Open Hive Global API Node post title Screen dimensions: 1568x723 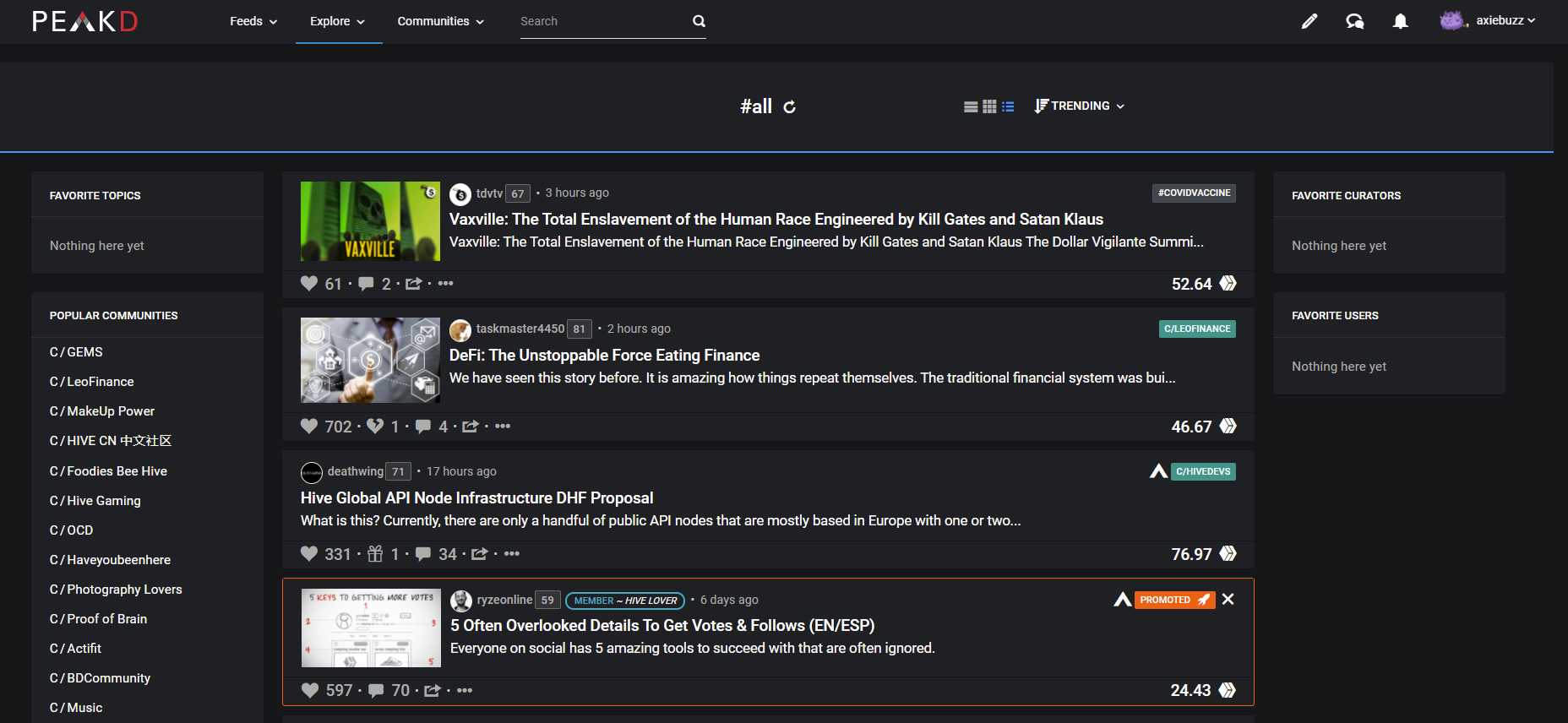click(x=477, y=497)
